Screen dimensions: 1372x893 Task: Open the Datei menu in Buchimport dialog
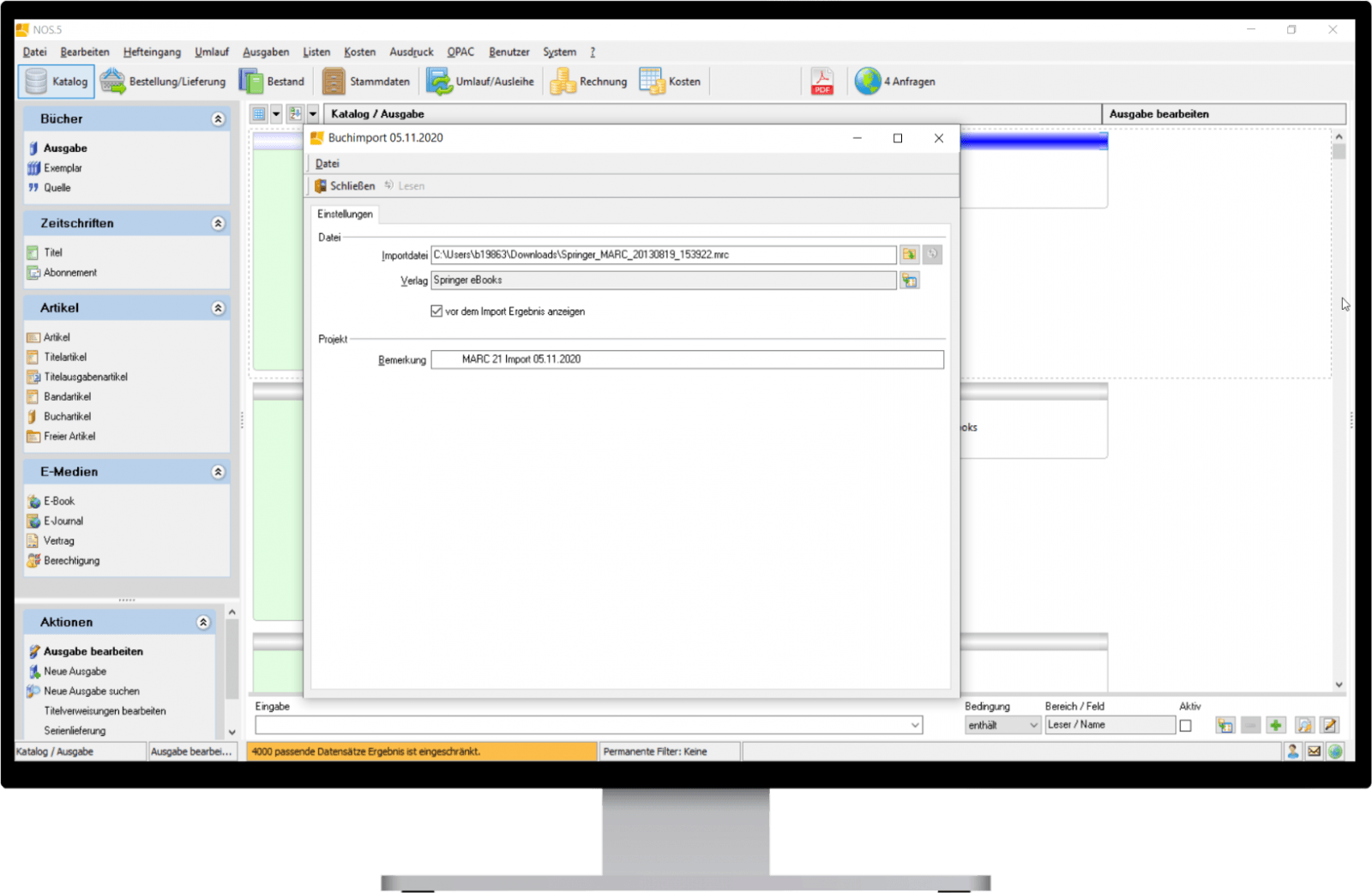[x=328, y=164]
